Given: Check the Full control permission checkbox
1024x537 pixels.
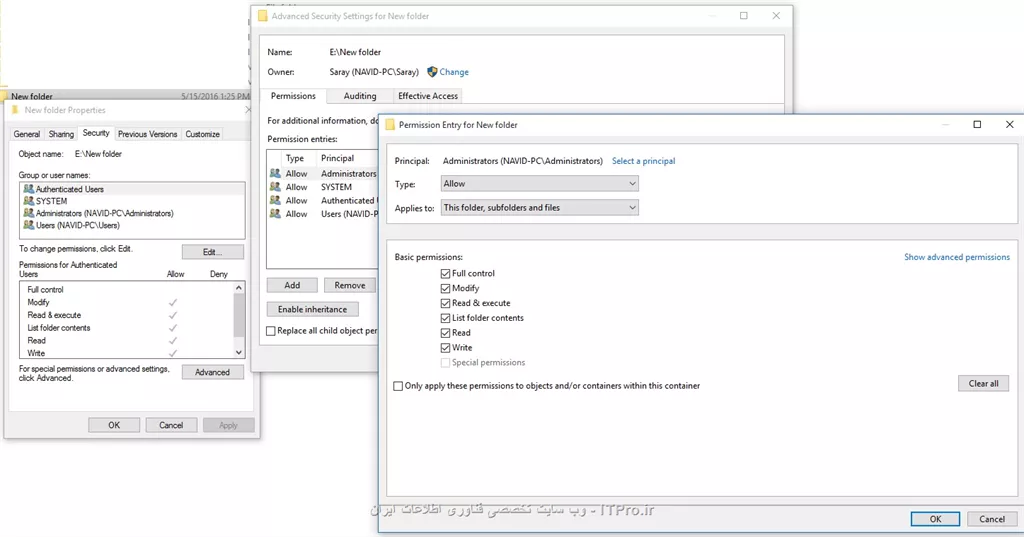Looking at the screenshot, I should coord(445,274).
